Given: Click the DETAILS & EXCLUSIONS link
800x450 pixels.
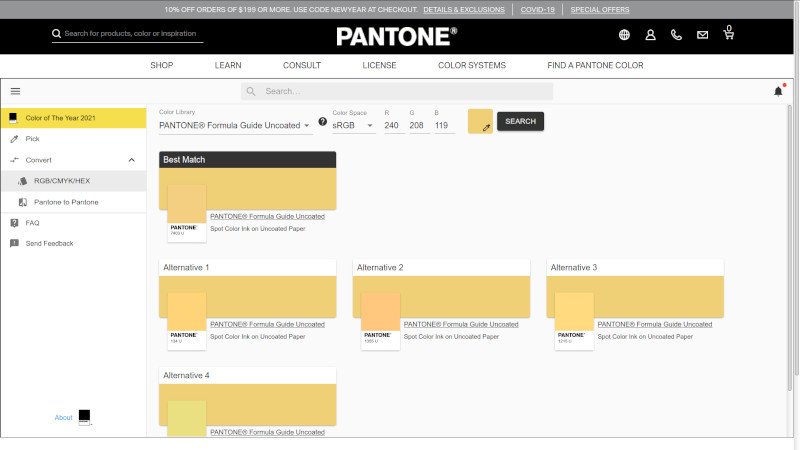Looking at the screenshot, I should pos(463,9).
